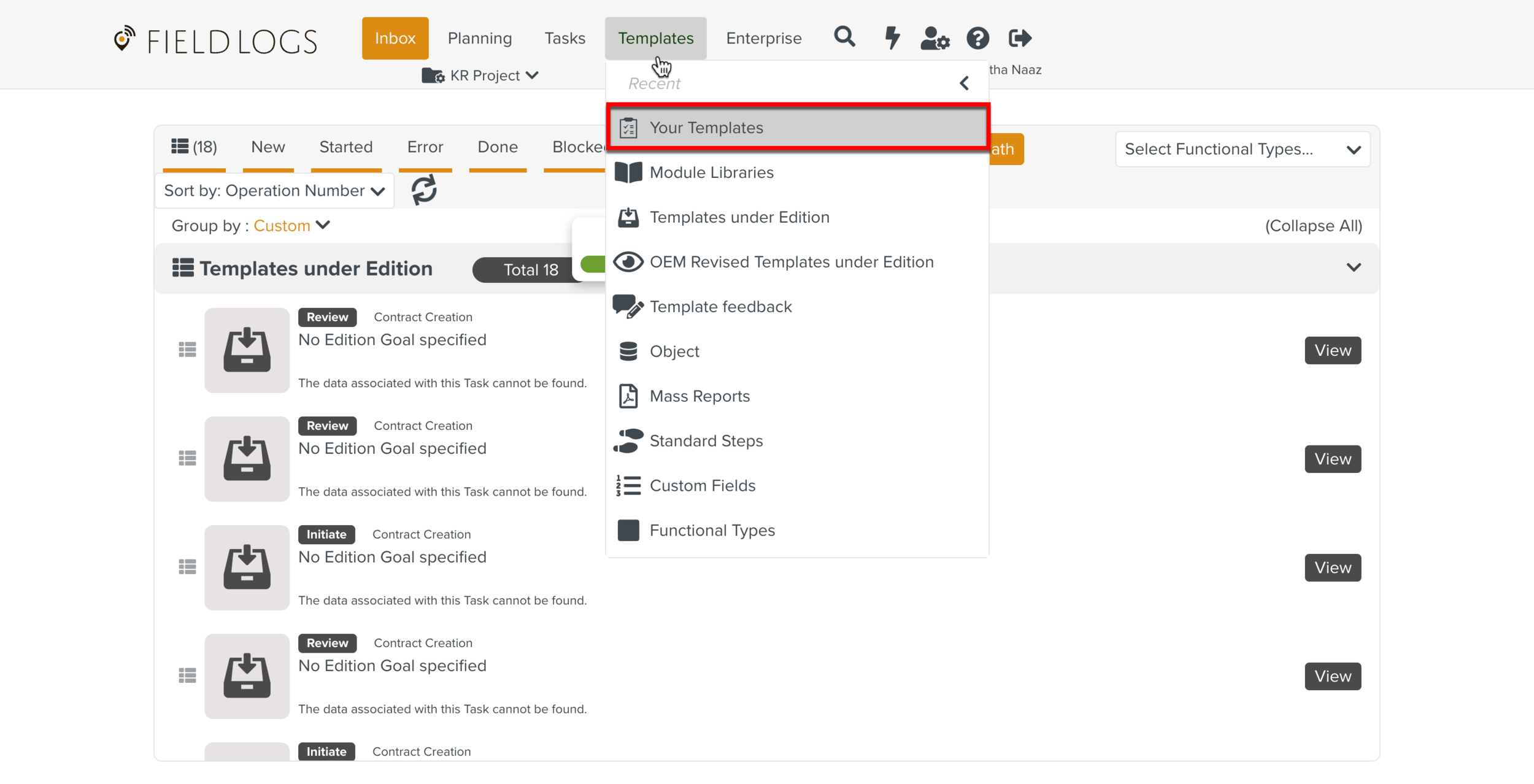Screen dimensions: 1534x784
Task: Click the search magnifier icon
Action: (x=844, y=37)
